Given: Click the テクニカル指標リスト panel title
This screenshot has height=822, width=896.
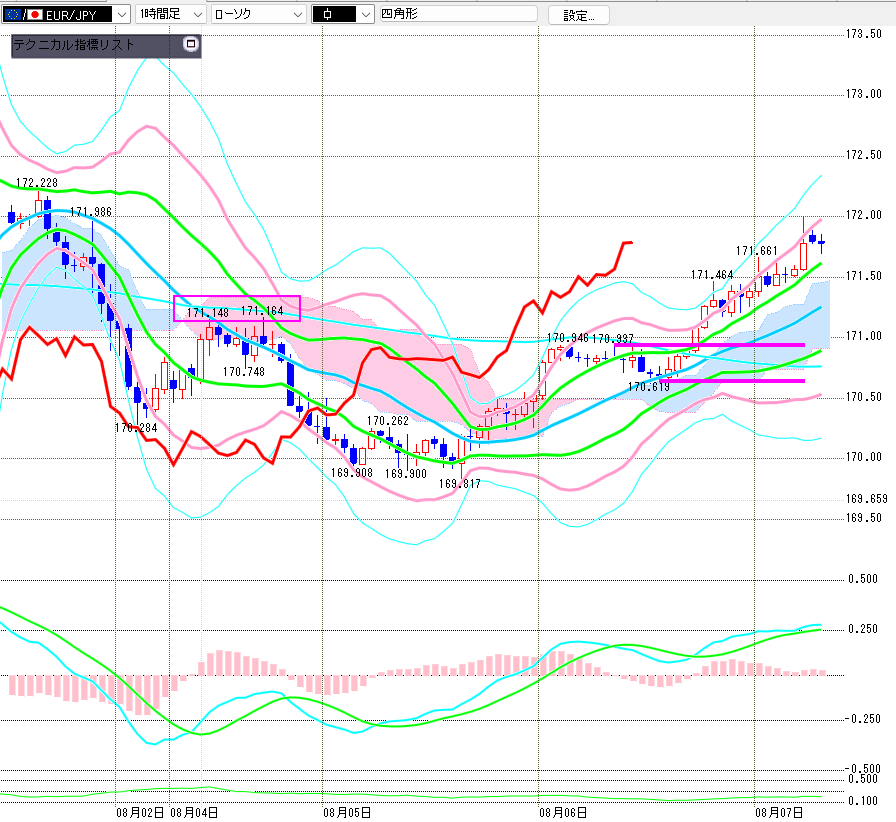Looking at the screenshot, I should coord(74,45).
